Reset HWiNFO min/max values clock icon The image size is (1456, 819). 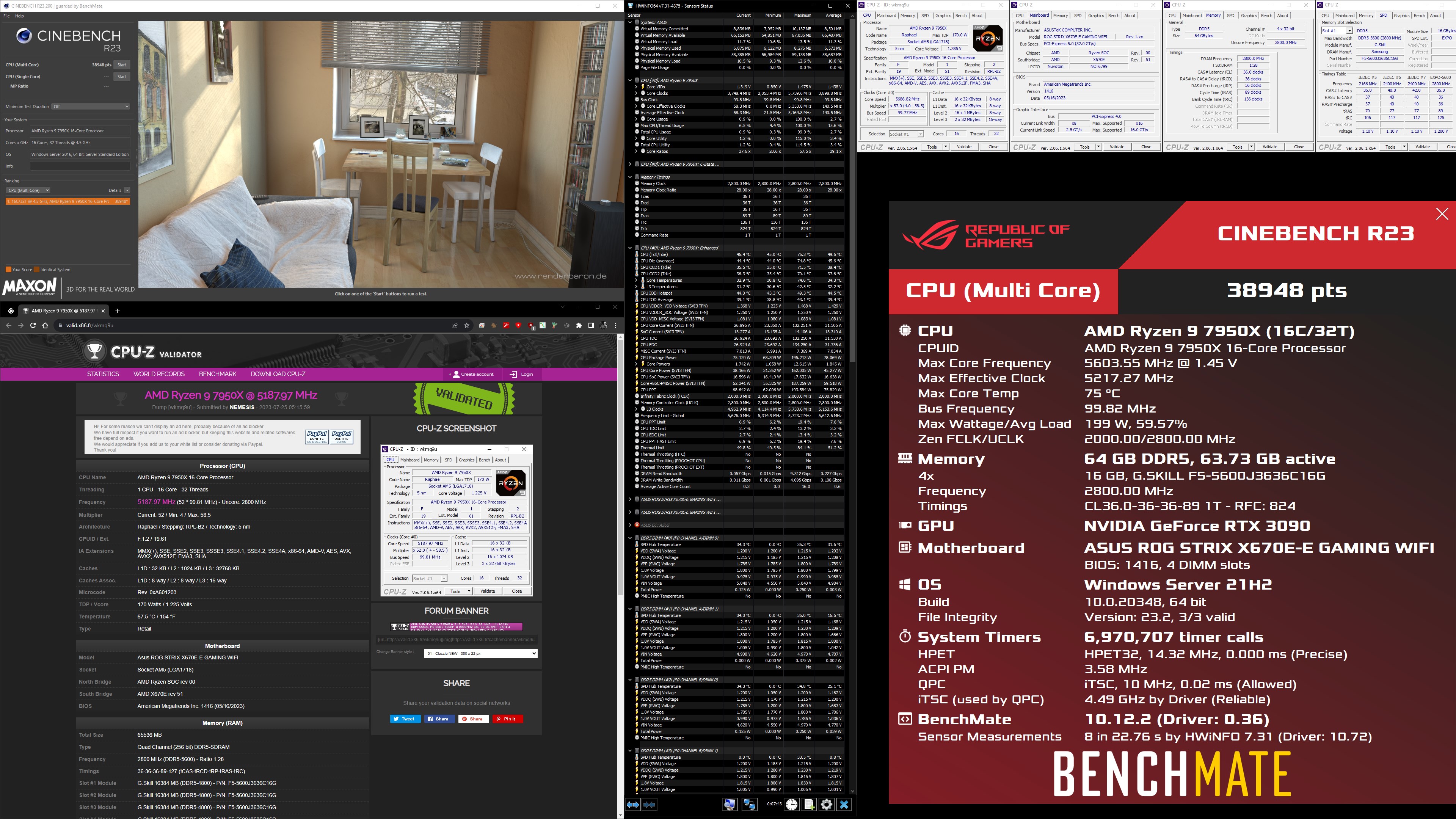pyautogui.click(x=792, y=804)
